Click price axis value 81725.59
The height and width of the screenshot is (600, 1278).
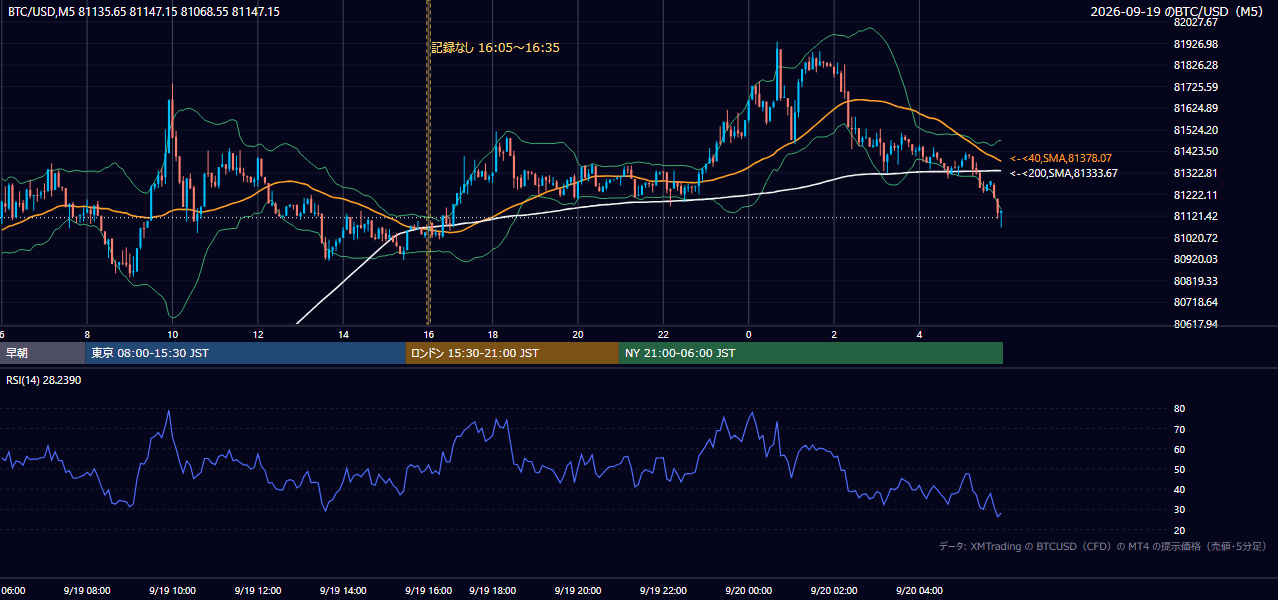pyautogui.click(x=1195, y=87)
